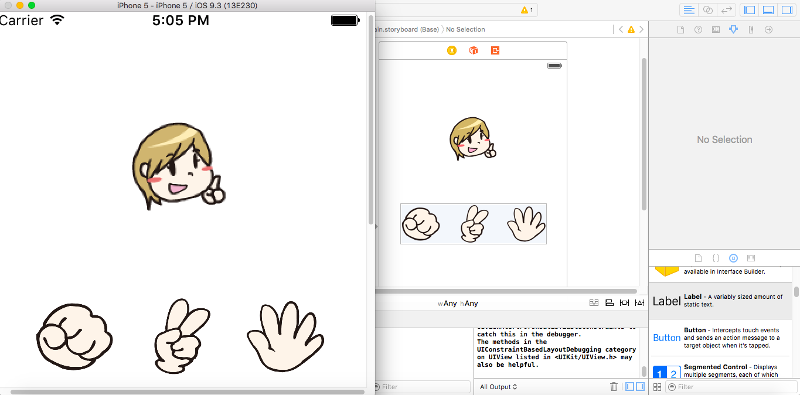This screenshot has width=800, height=395.
Task: Open the Quick Help inspector
Action: click(698, 30)
